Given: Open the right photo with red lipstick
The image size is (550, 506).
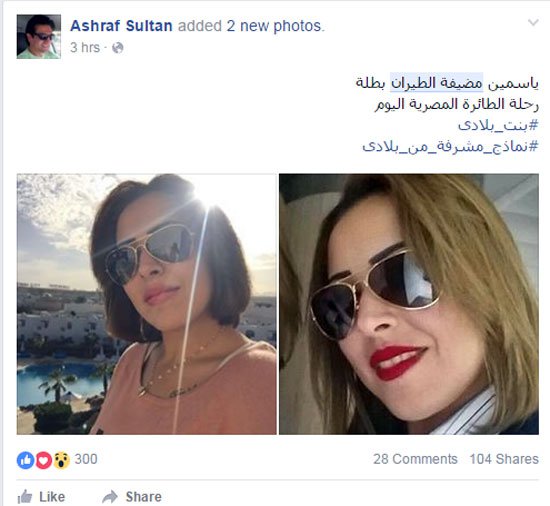Looking at the screenshot, I should click(409, 304).
